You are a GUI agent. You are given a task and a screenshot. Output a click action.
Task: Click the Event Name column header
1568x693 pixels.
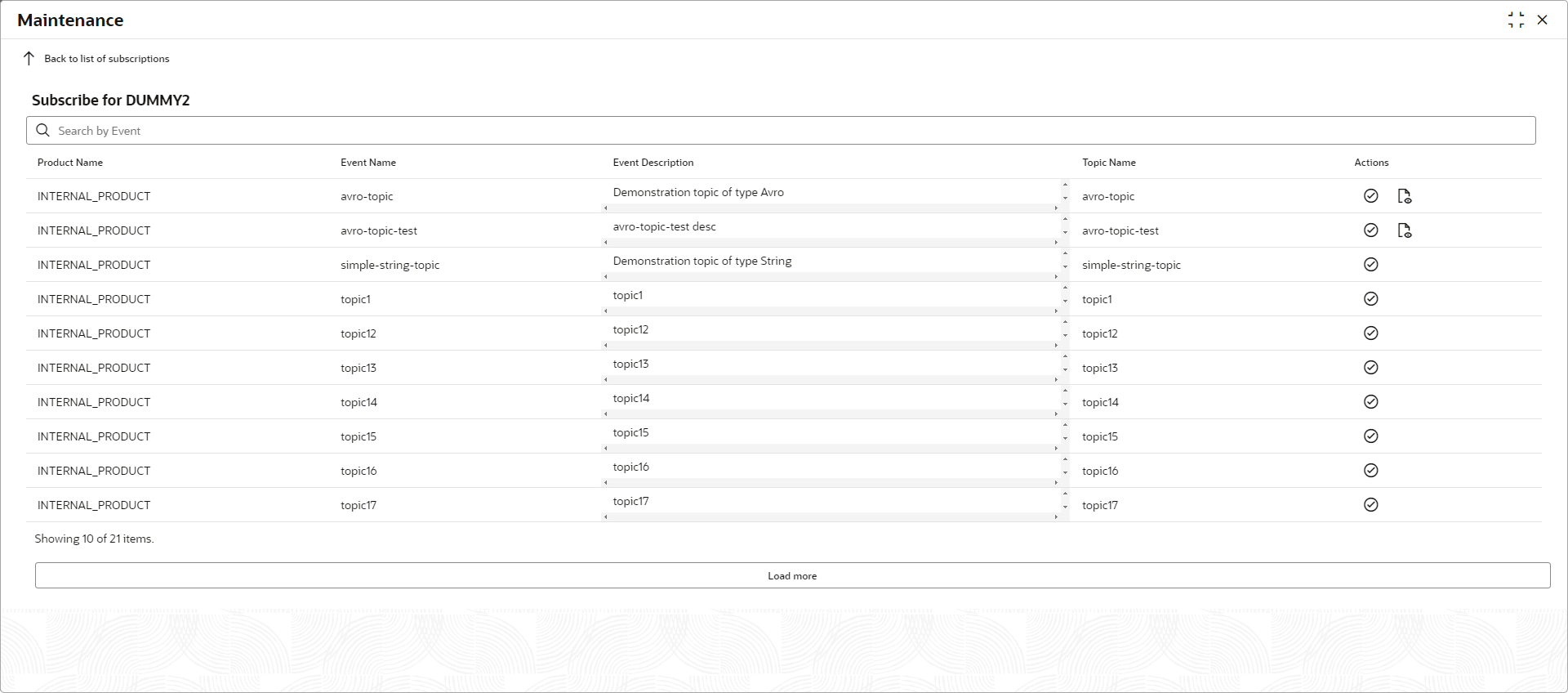click(368, 163)
